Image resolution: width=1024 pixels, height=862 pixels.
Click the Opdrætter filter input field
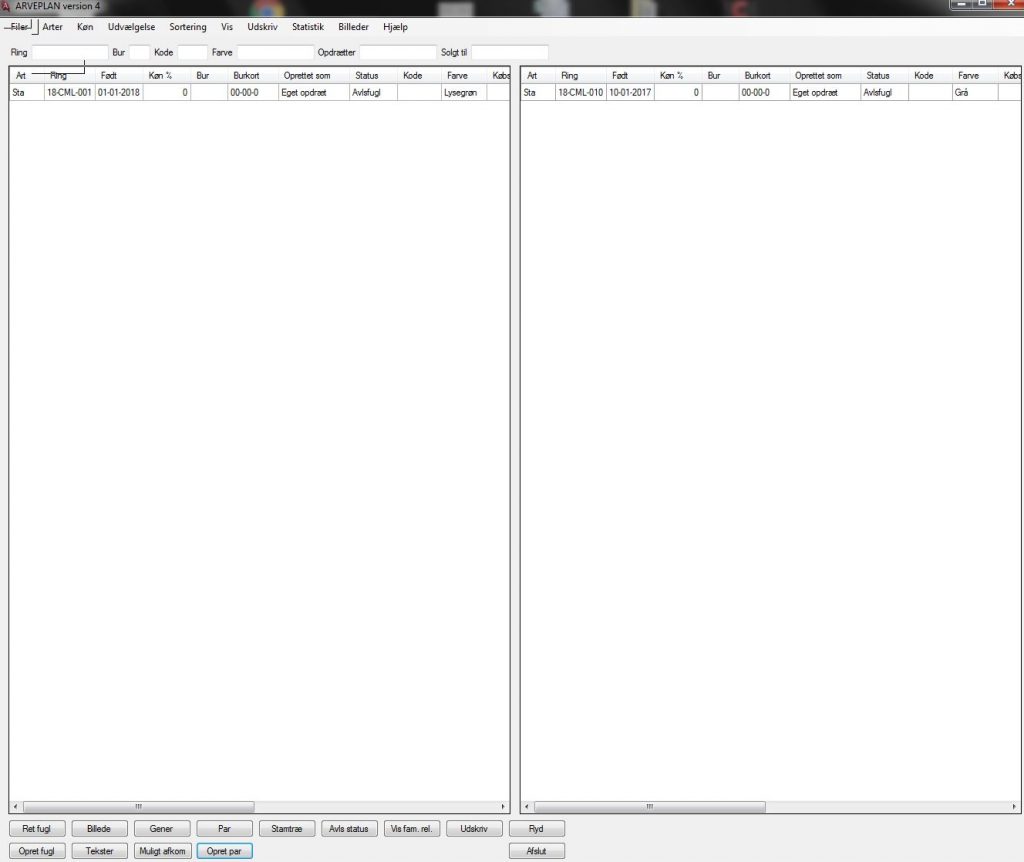(398, 52)
